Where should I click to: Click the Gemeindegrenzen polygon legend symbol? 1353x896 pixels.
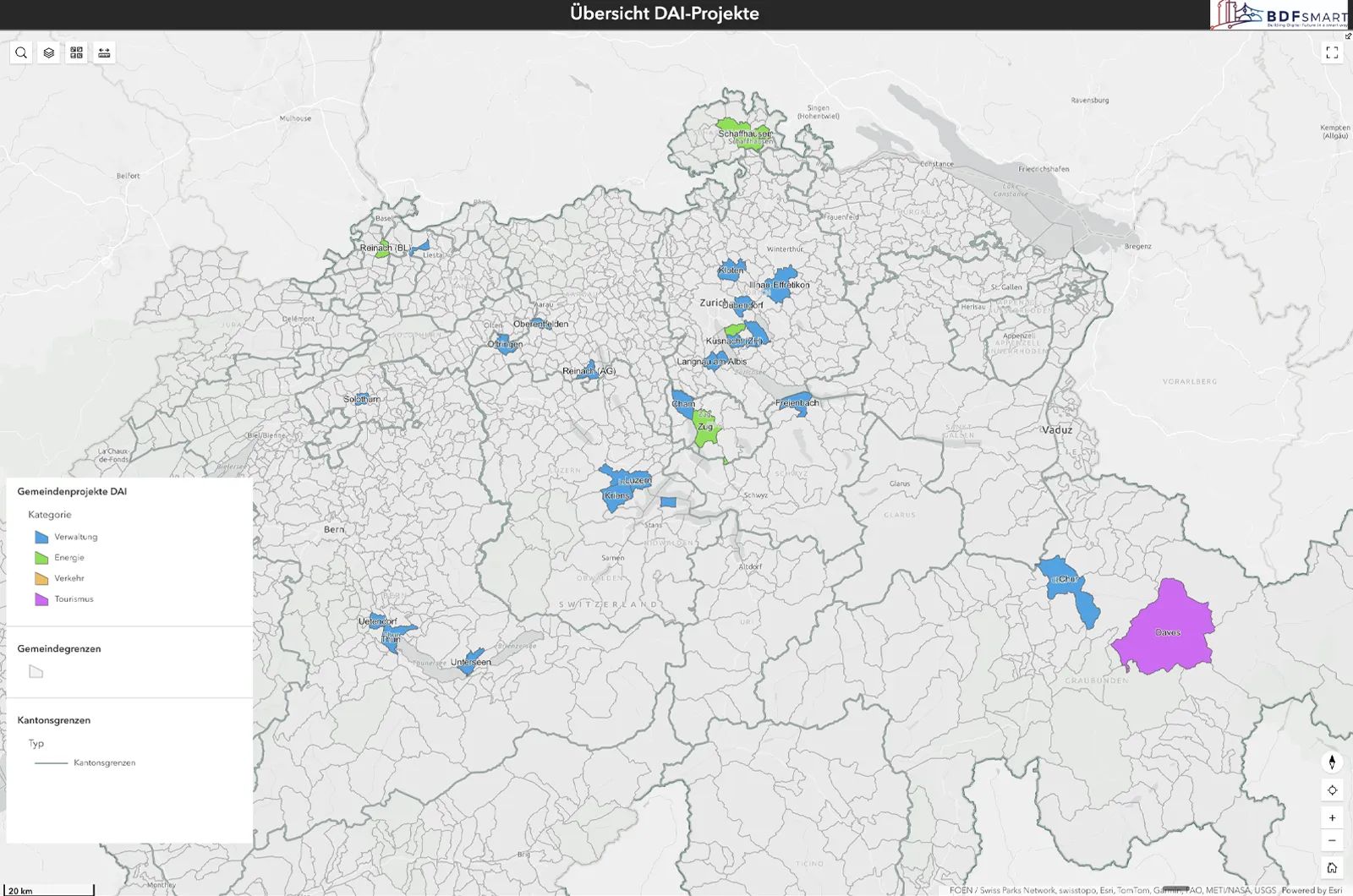[36, 672]
